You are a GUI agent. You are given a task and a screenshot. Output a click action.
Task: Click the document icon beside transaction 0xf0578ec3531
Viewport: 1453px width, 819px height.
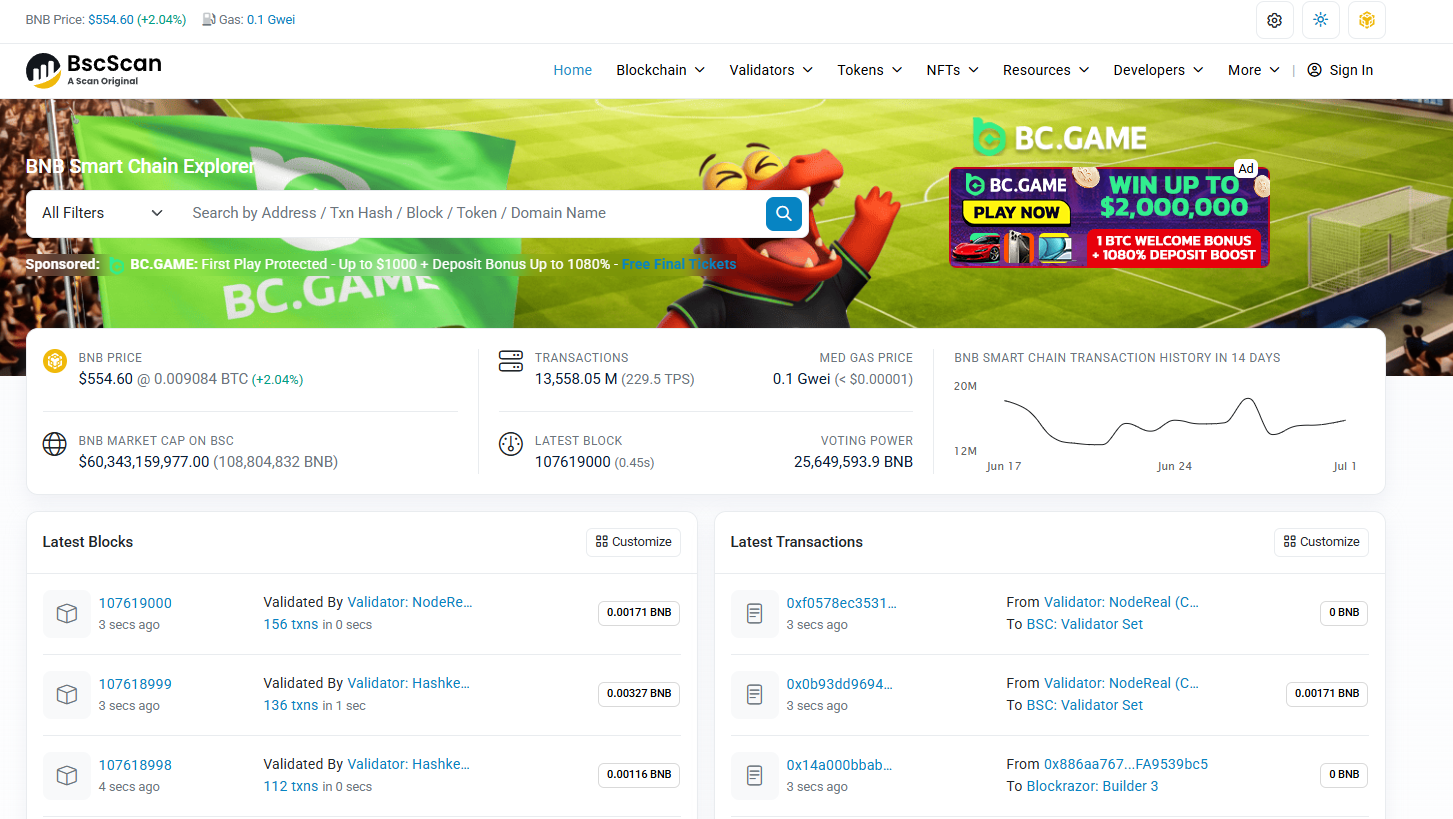(x=755, y=614)
